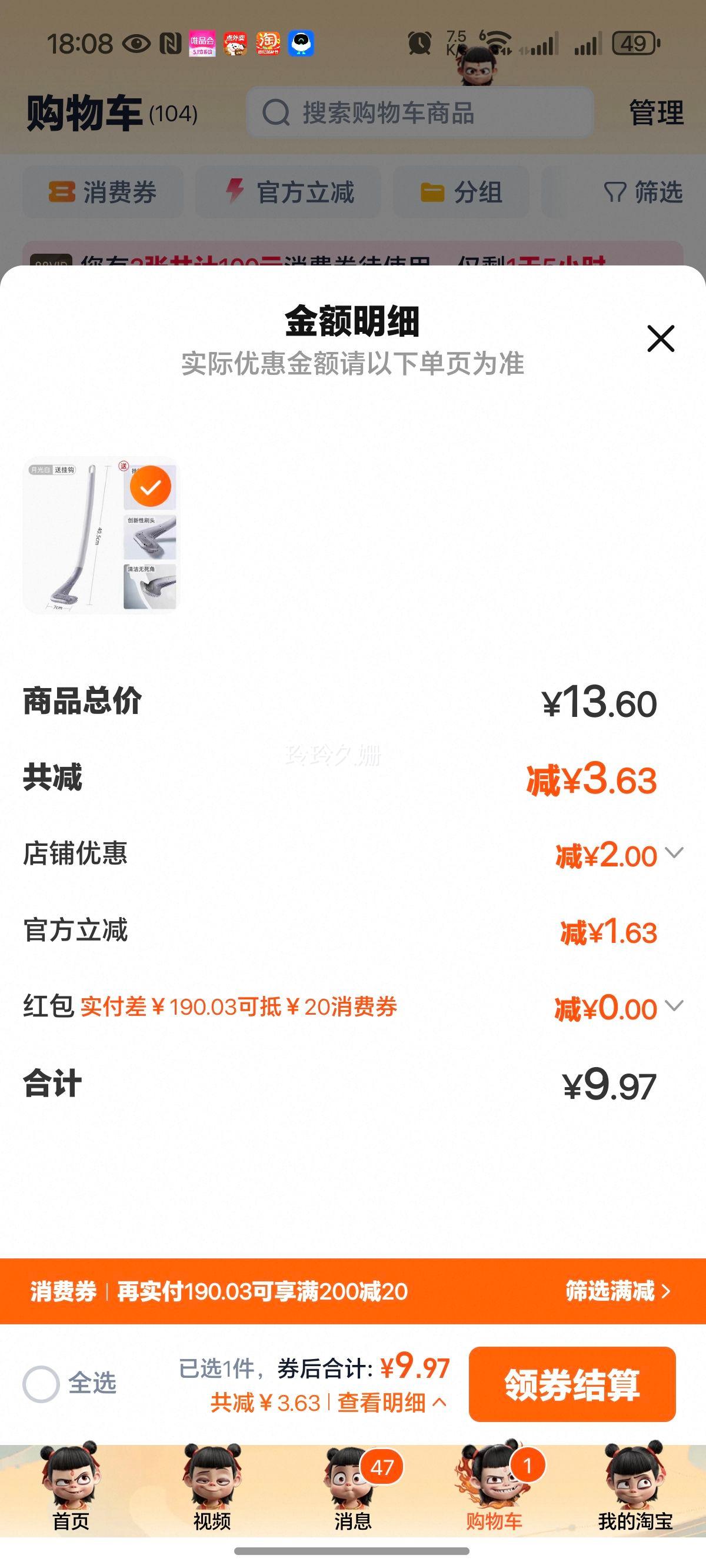Close the 金额明细 panel
Screen dimensions: 706x1568
point(660,338)
